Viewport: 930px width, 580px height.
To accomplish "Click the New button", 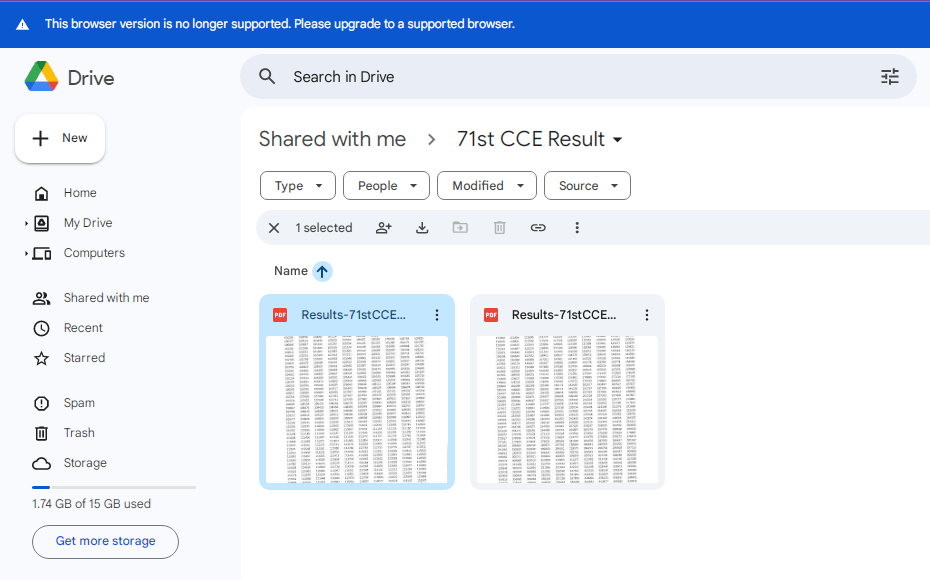I will [x=60, y=138].
